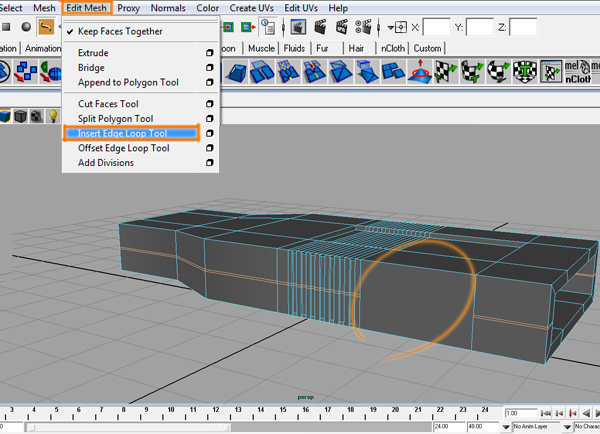
Task: Open the Normals menu
Action: 168,8
